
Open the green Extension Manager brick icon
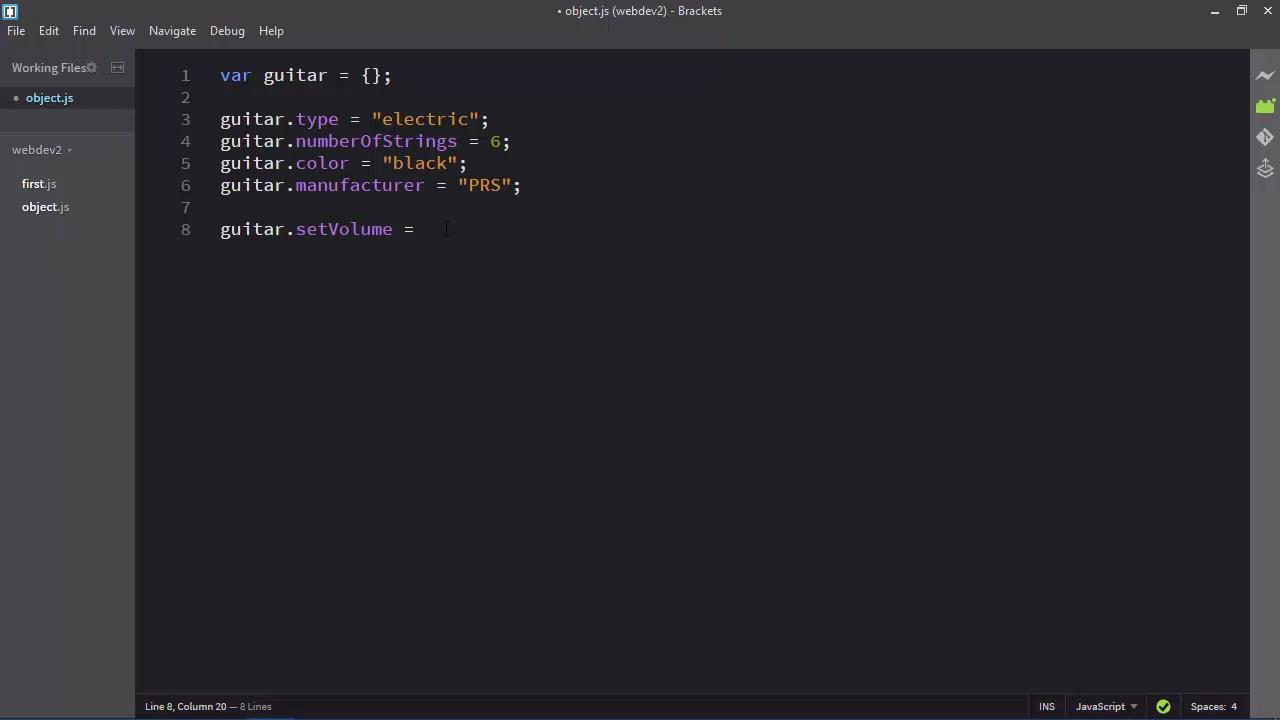tap(1265, 106)
